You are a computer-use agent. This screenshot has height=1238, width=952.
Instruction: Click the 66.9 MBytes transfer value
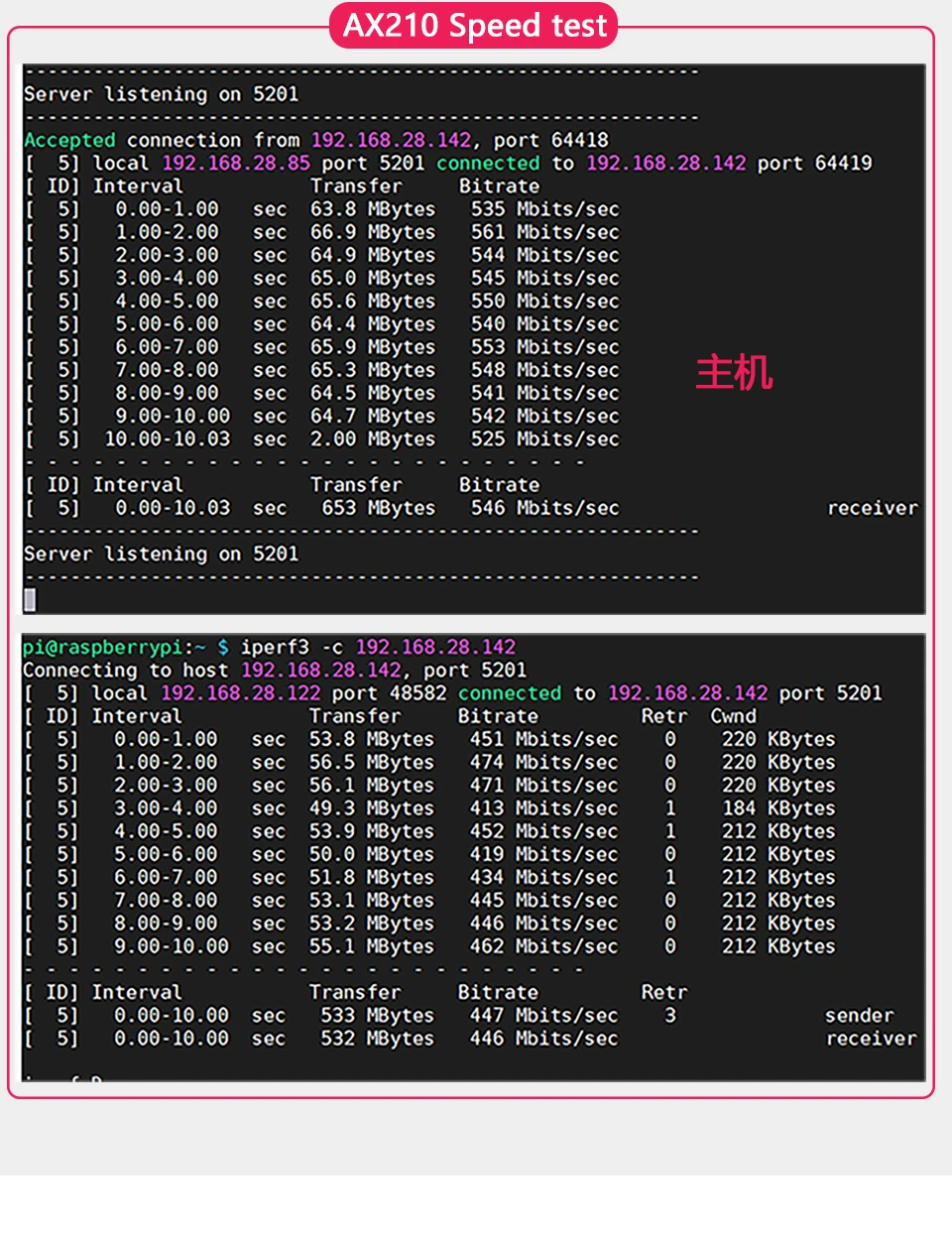[x=373, y=232]
